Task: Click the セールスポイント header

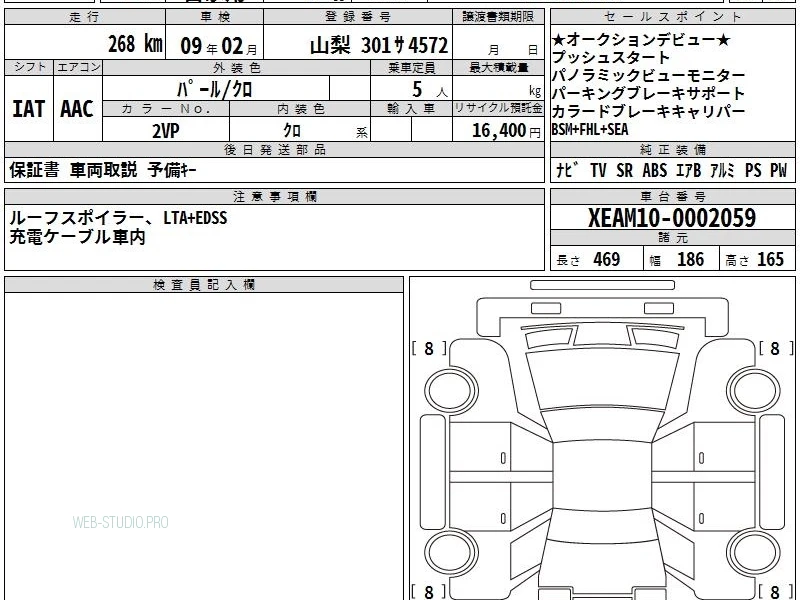Action: 672,17
